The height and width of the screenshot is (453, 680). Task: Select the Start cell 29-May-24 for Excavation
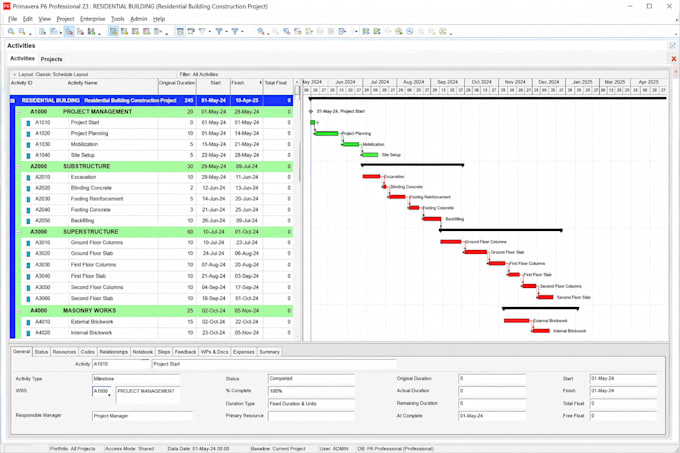click(214, 177)
